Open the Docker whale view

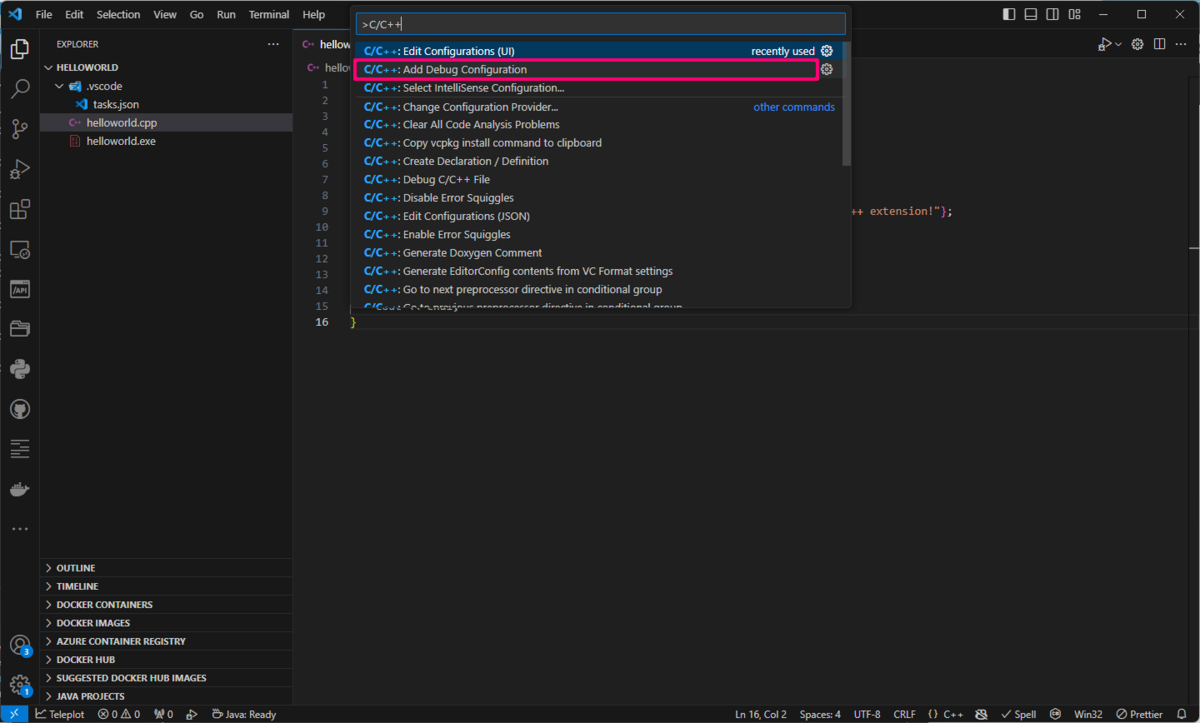point(19,489)
